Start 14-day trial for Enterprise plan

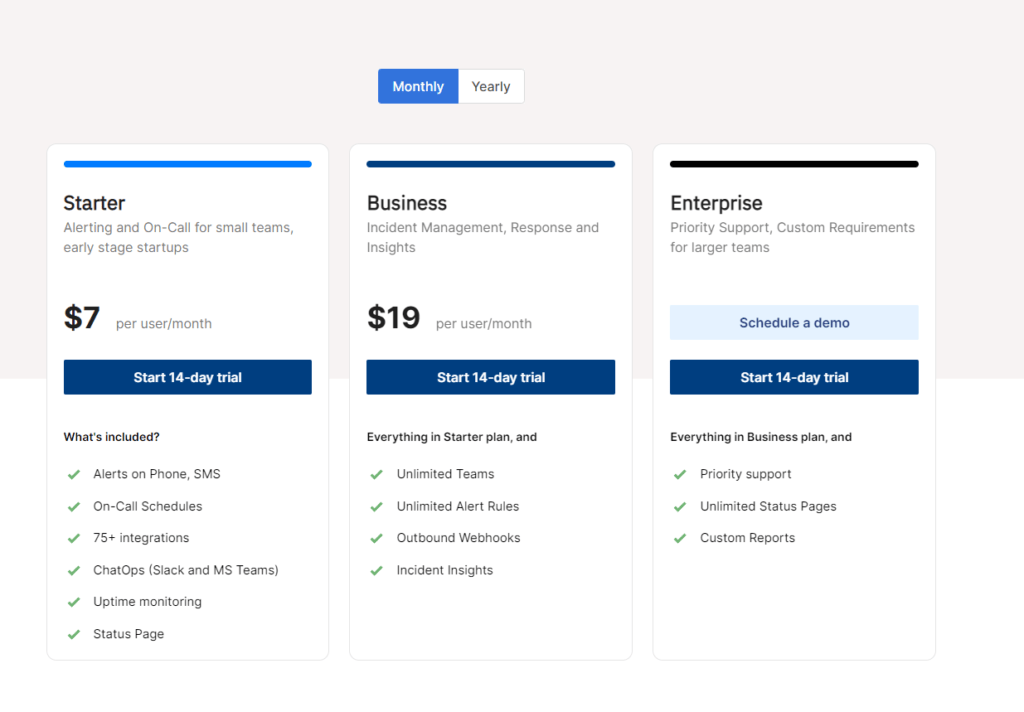tap(794, 377)
